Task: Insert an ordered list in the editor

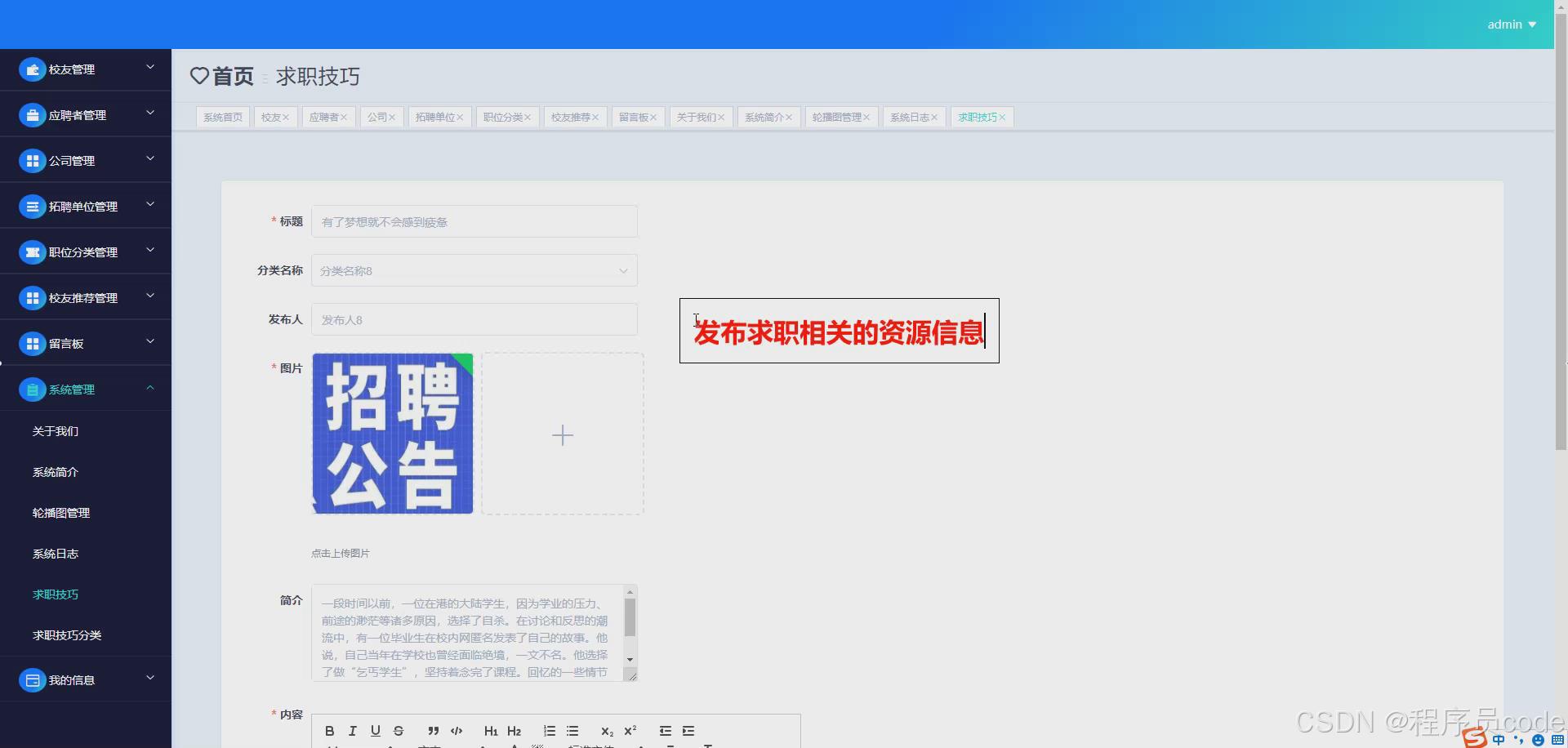Action: pos(550,731)
